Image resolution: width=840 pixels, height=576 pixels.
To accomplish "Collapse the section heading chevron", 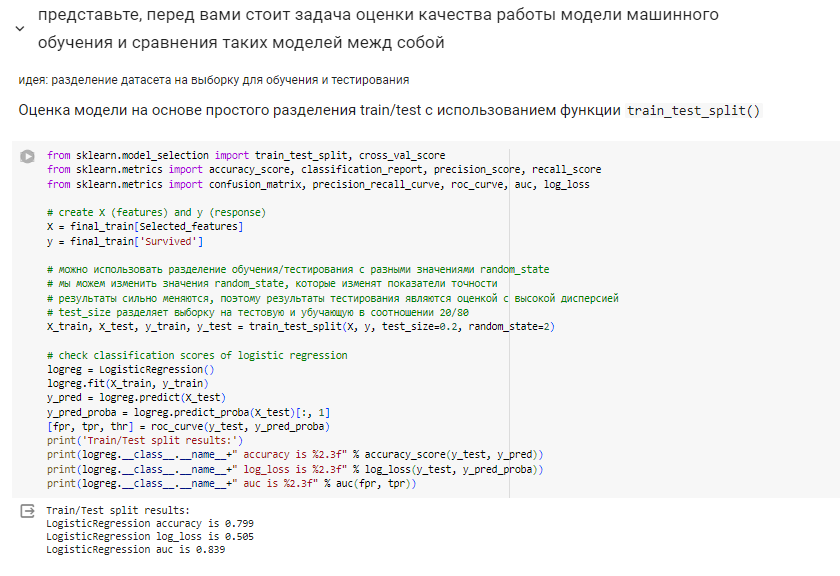I will [20, 28].
